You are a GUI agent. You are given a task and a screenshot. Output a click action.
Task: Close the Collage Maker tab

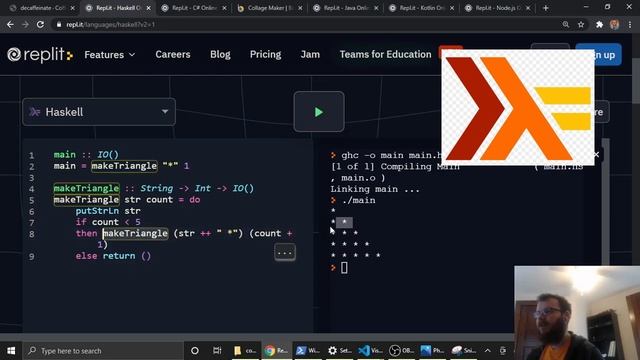pos(300,8)
